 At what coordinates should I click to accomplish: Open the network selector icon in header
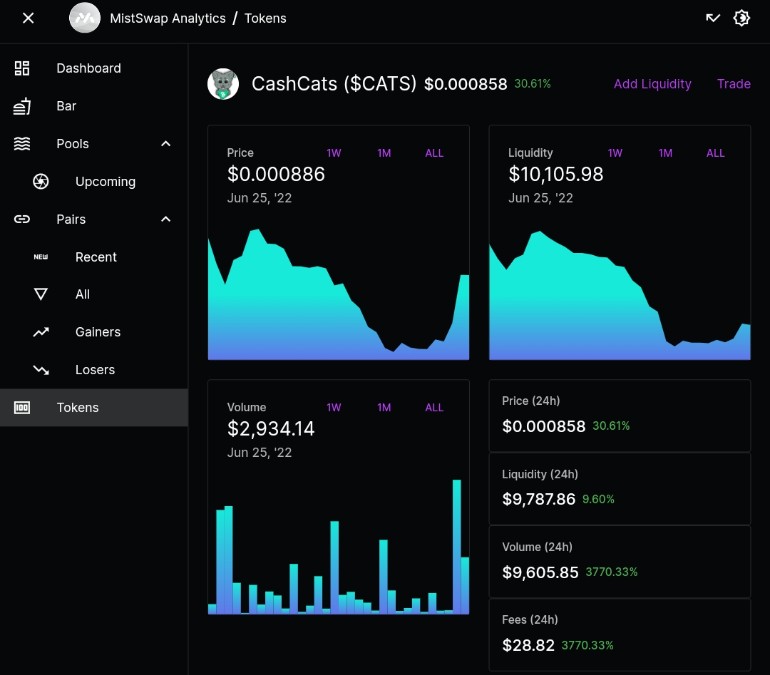click(x=713, y=18)
